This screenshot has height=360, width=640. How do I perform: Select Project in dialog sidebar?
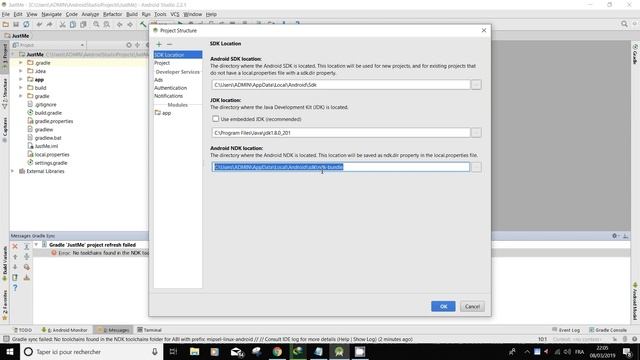coord(162,63)
